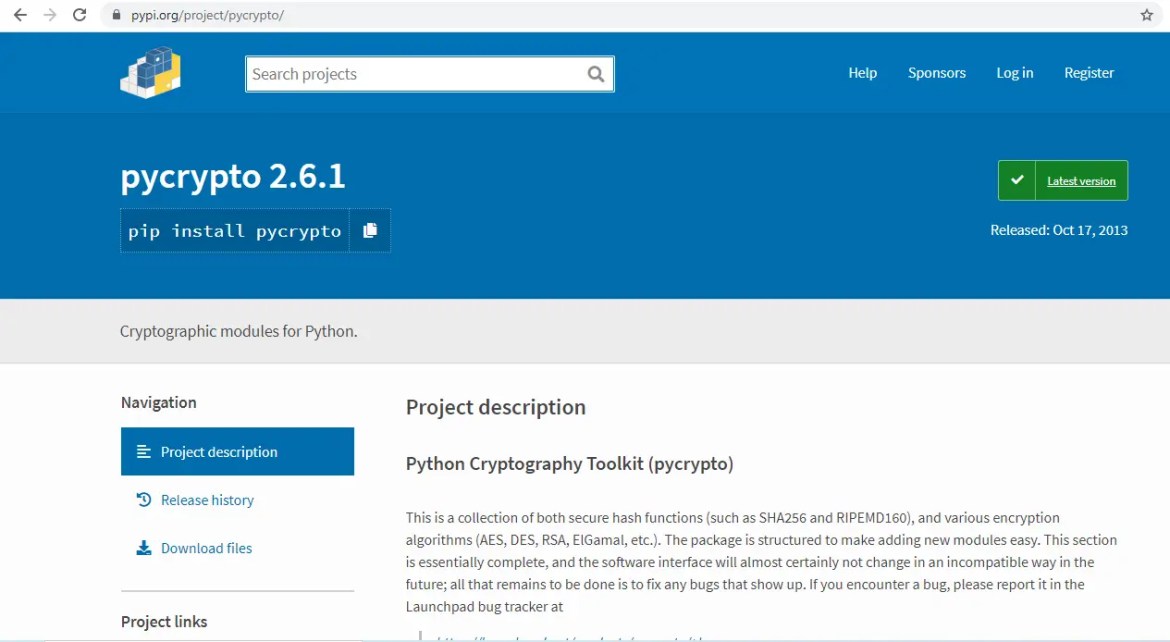
Task: Click Python Cryptography Toolkit (pycrypto) heading
Action: pos(569,464)
